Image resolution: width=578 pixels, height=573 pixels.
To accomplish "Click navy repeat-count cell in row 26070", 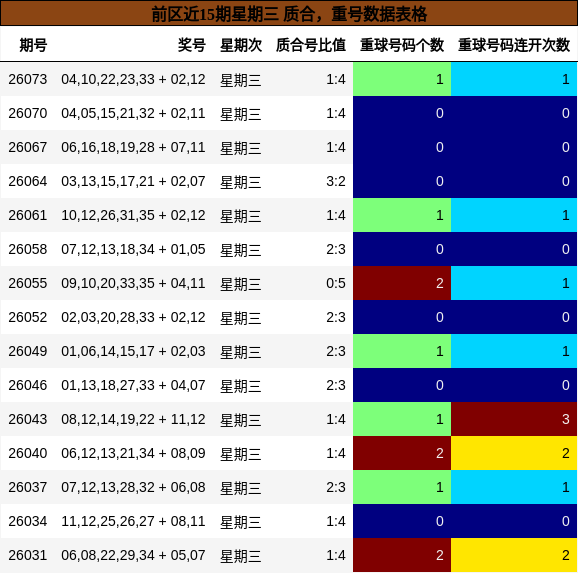I will (402, 113).
